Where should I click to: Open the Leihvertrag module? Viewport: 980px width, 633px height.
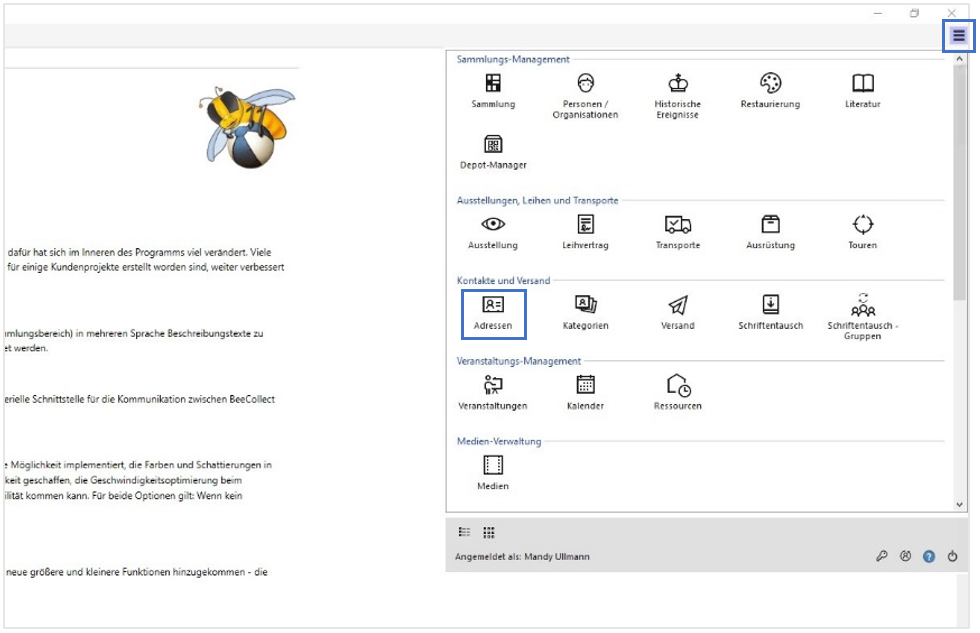(585, 231)
